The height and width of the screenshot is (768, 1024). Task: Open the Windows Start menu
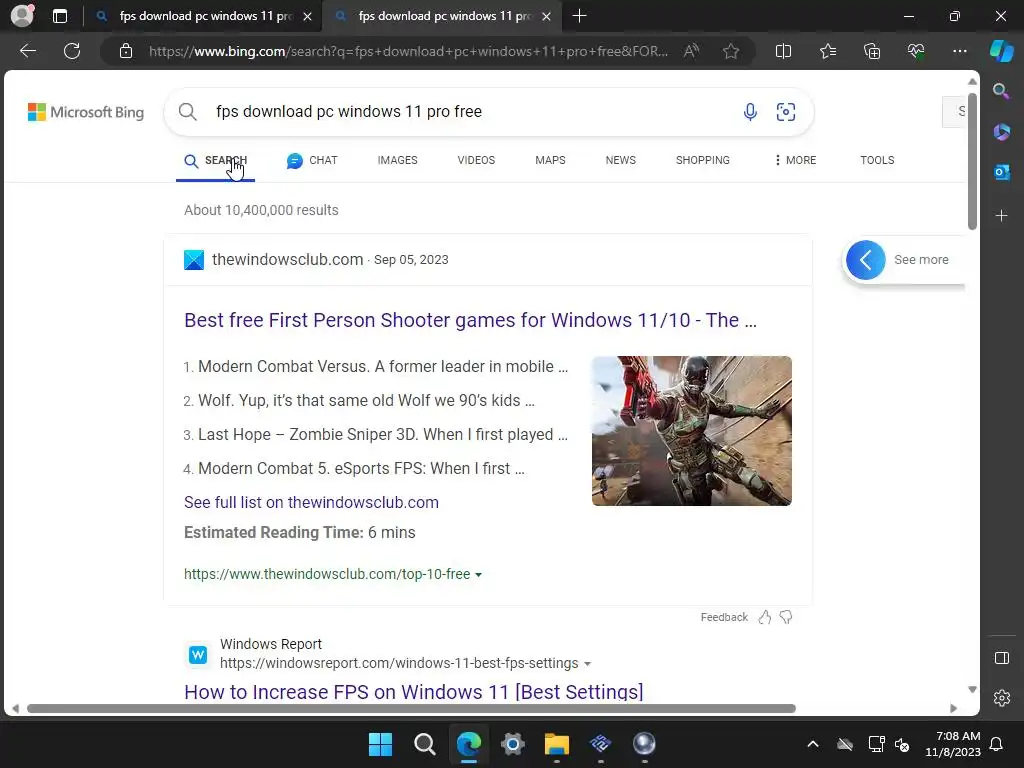point(380,744)
